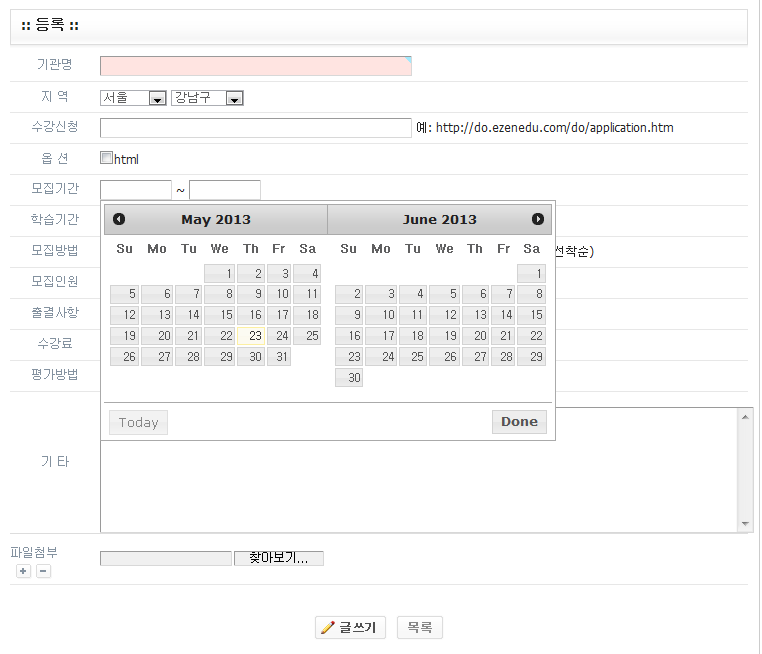
Task: Remove a file attachment row
Action: pos(43,571)
